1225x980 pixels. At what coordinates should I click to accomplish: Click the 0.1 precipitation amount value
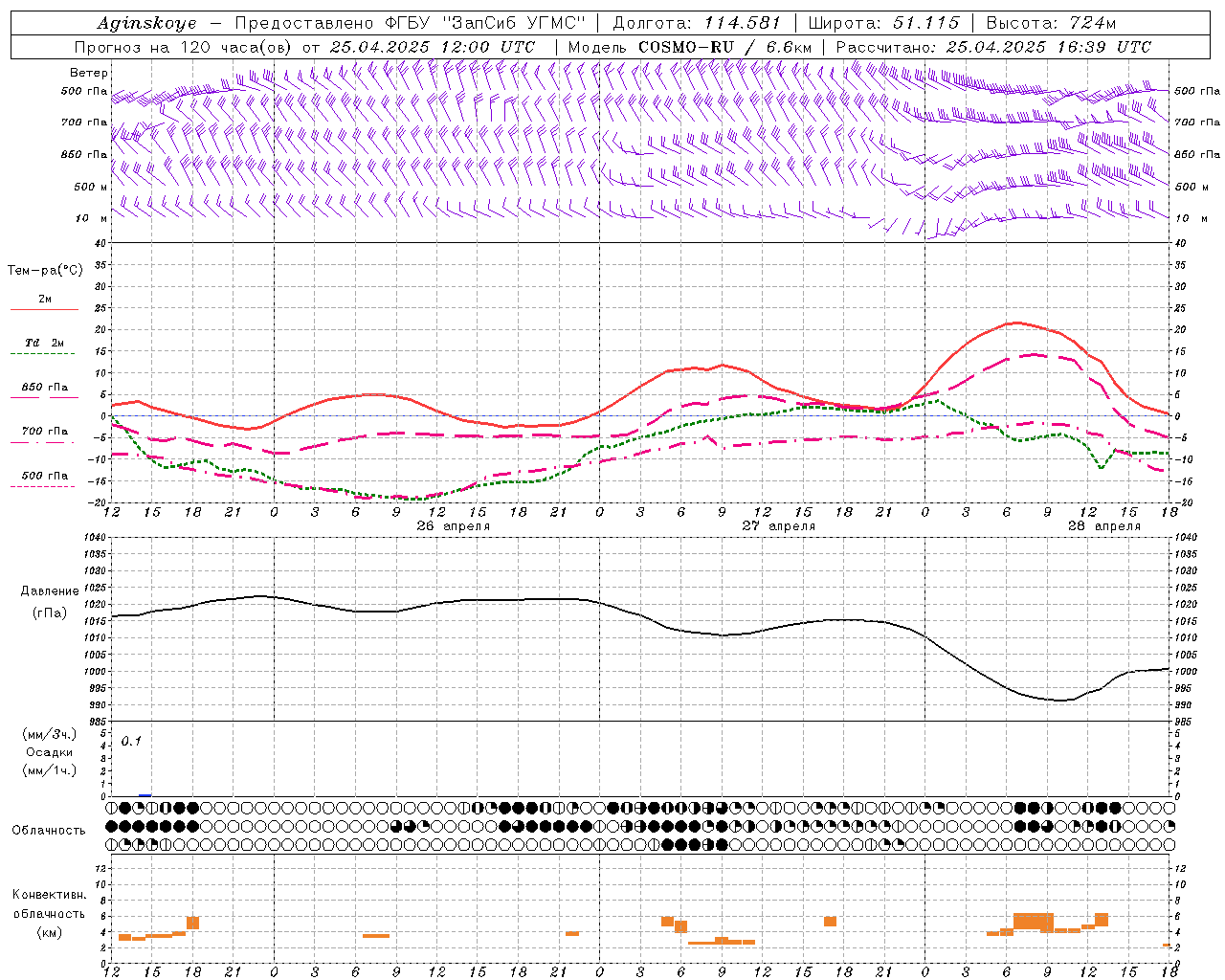[131, 741]
